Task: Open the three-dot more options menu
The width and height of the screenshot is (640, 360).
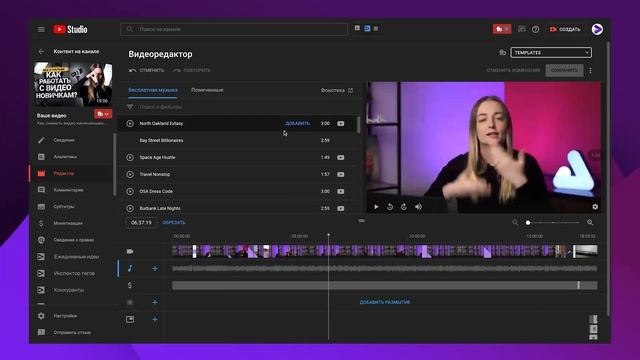Action: 590,71
